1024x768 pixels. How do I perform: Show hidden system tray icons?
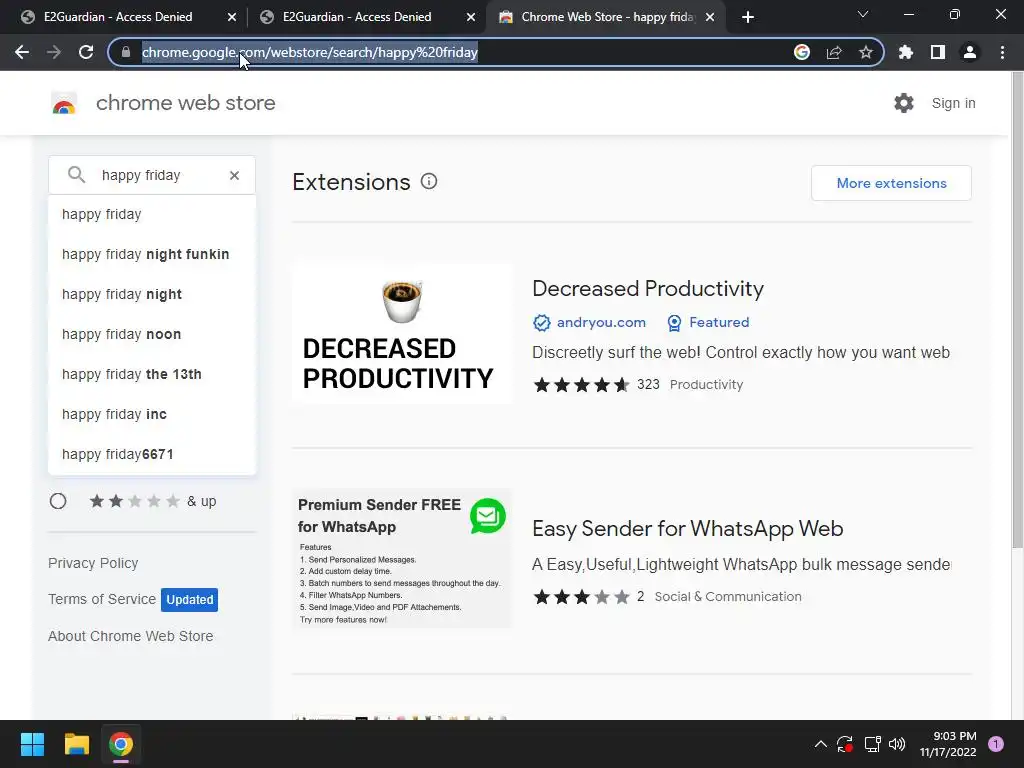(821, 744)
